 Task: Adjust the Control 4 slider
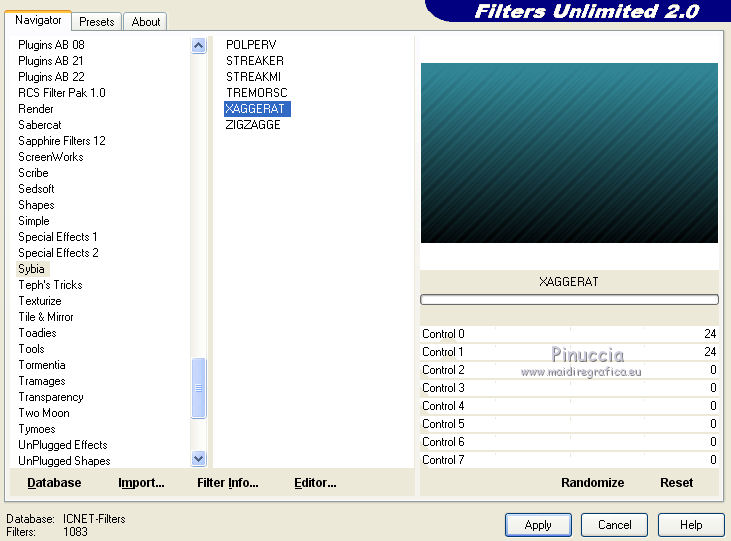pos(569,406)
